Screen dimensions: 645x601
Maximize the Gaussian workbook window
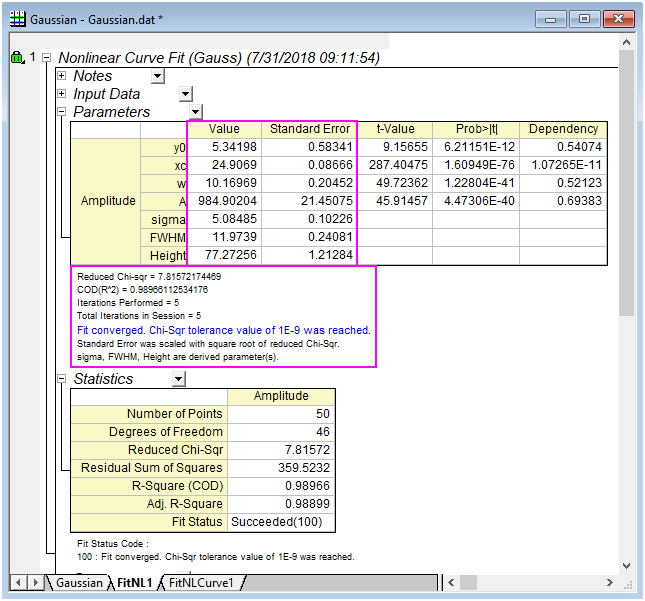(x=585, y=18)
